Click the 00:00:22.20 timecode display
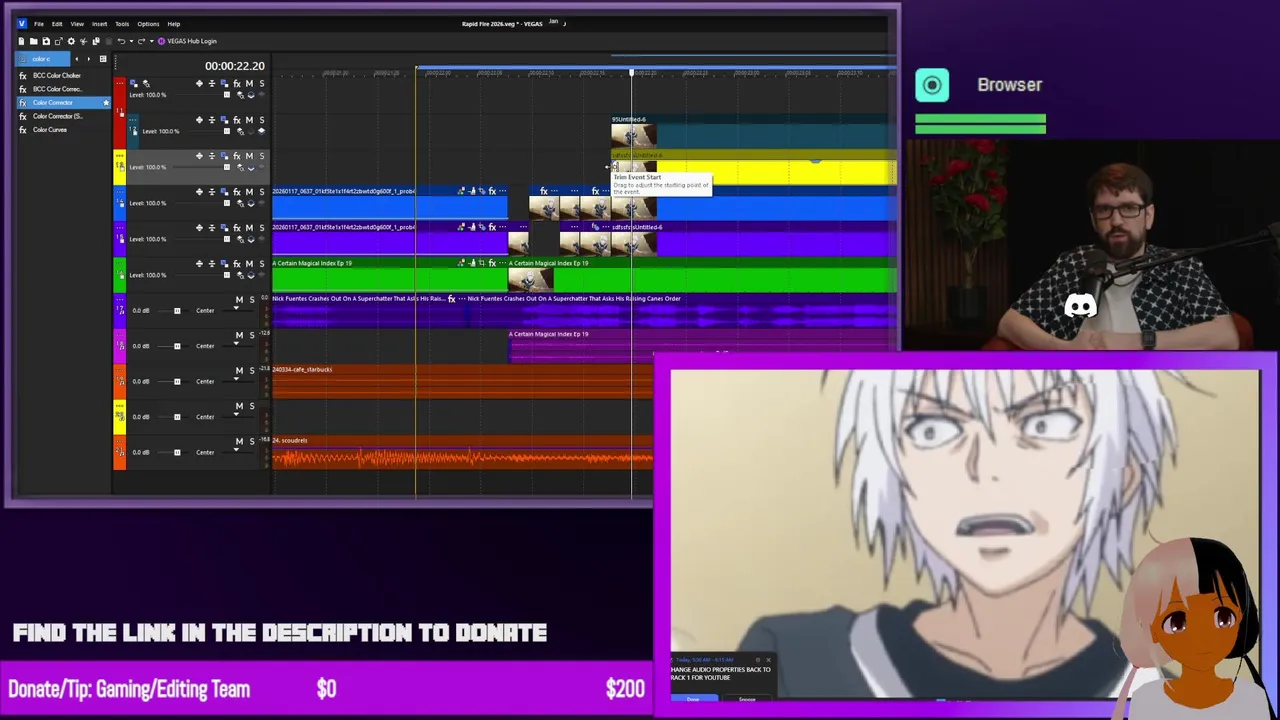 (235, 66)
